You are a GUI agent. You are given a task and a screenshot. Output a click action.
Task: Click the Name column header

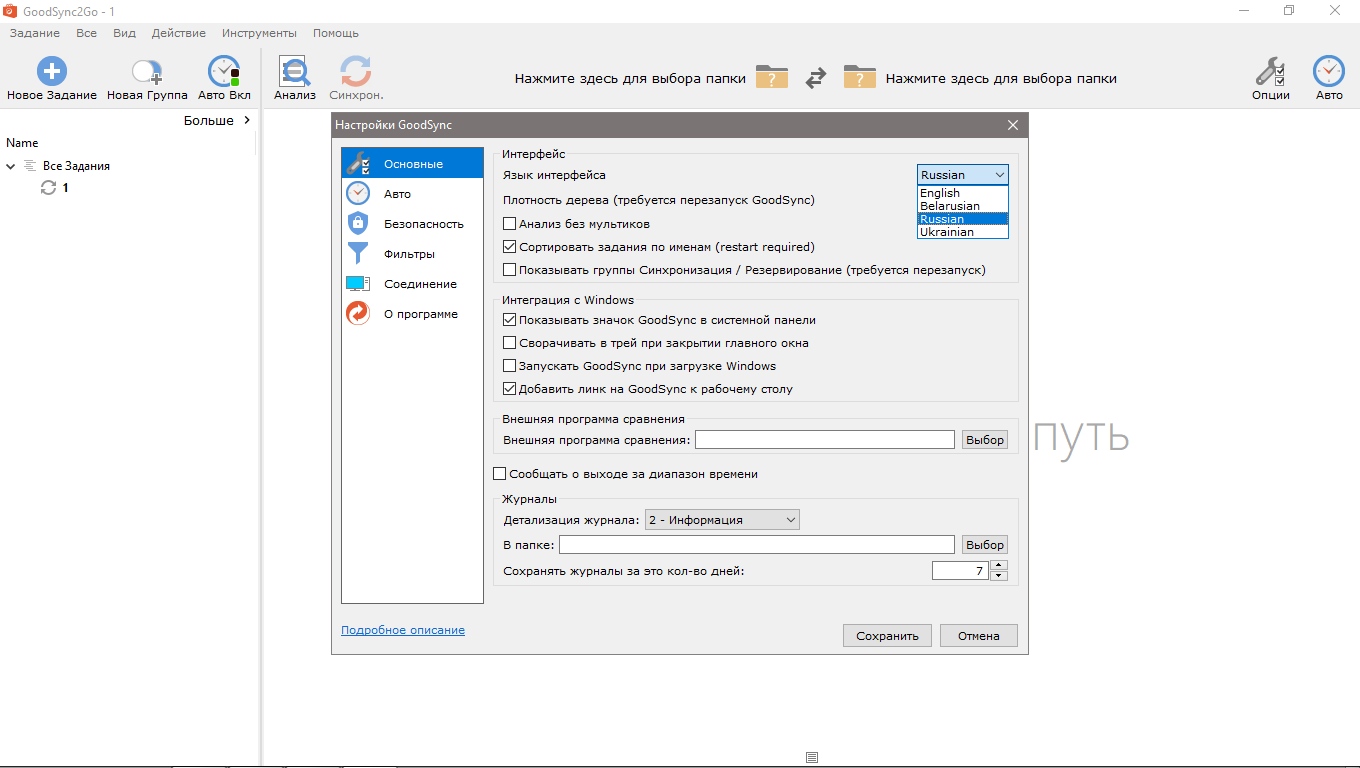(x=22, y=143)
